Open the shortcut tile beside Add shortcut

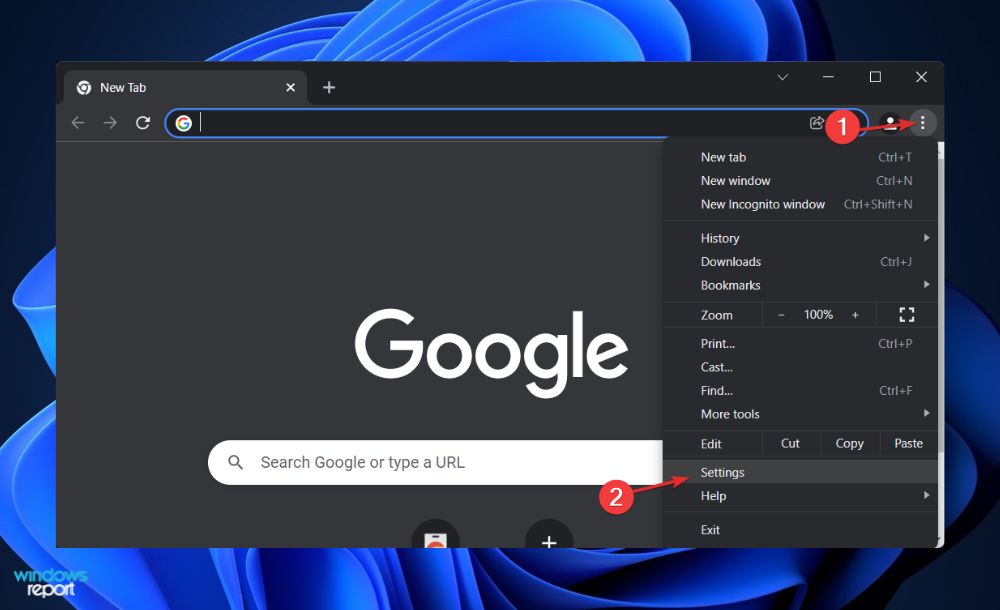(x=436, y=534)
